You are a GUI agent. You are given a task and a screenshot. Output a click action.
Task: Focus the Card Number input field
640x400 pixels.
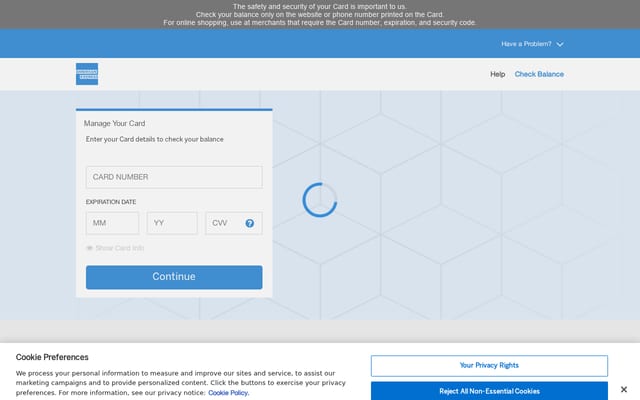coord(174,177)
